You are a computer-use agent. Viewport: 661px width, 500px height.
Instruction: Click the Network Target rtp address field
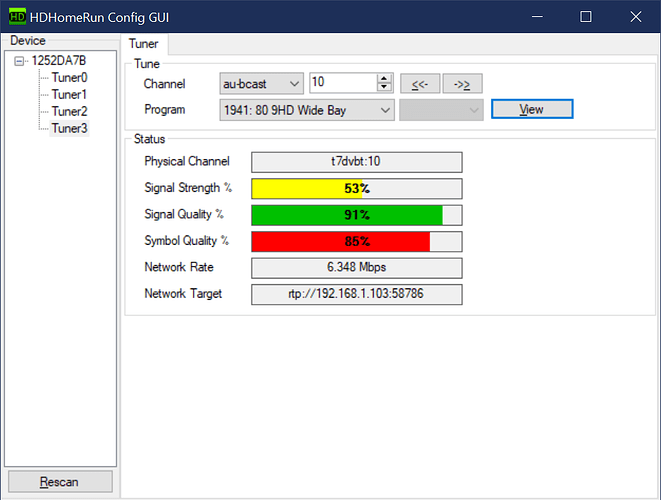357,294
